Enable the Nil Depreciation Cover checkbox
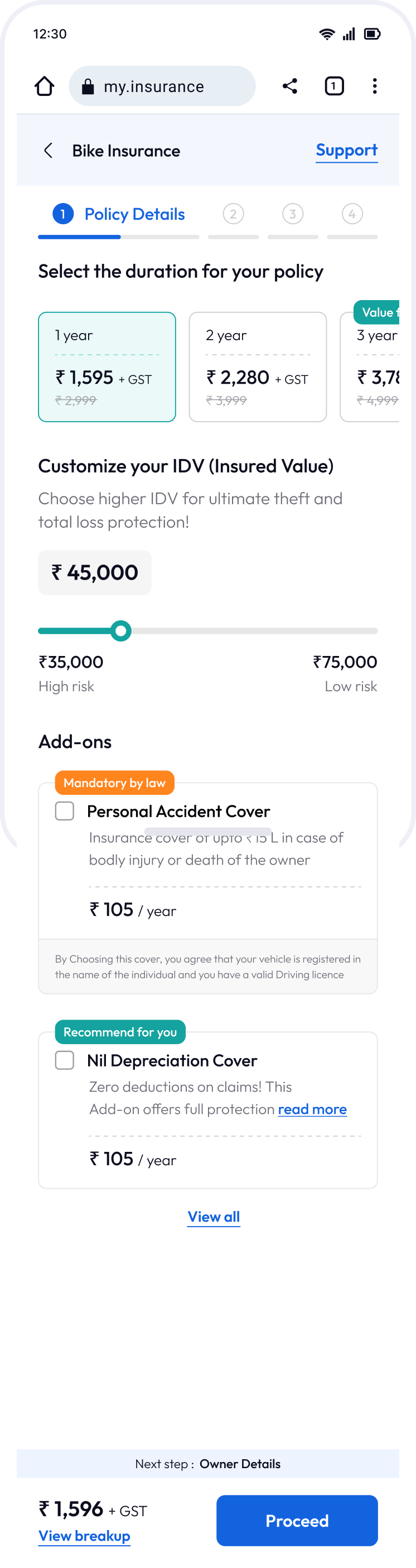 65,1060
